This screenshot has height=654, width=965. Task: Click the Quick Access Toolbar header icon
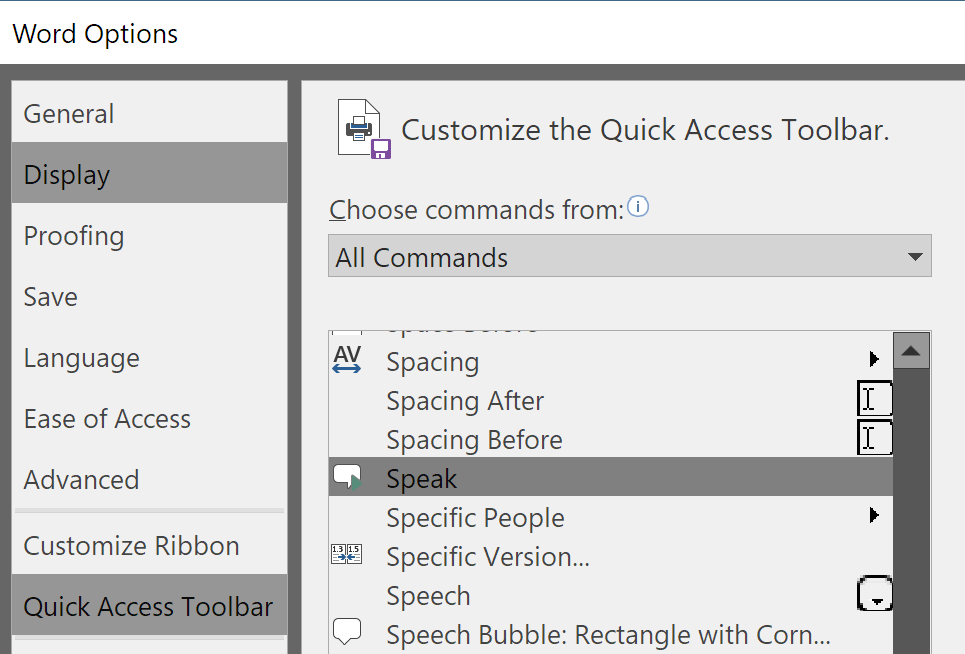point(364,130)
